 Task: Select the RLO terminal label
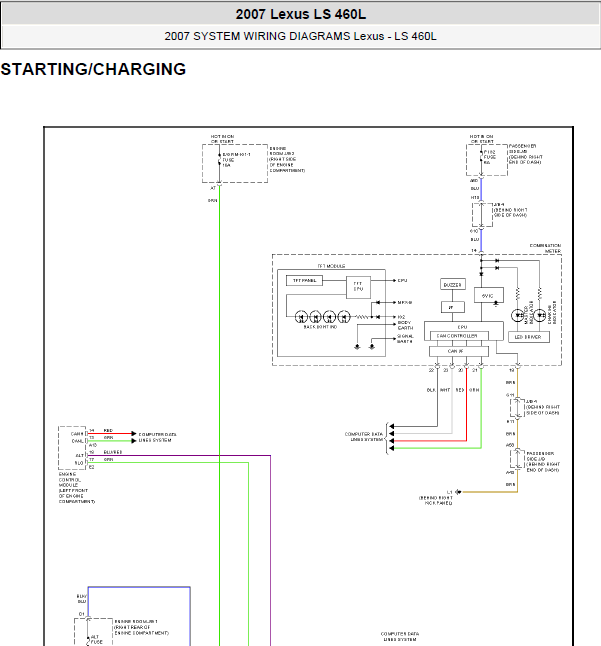[79, 463]
